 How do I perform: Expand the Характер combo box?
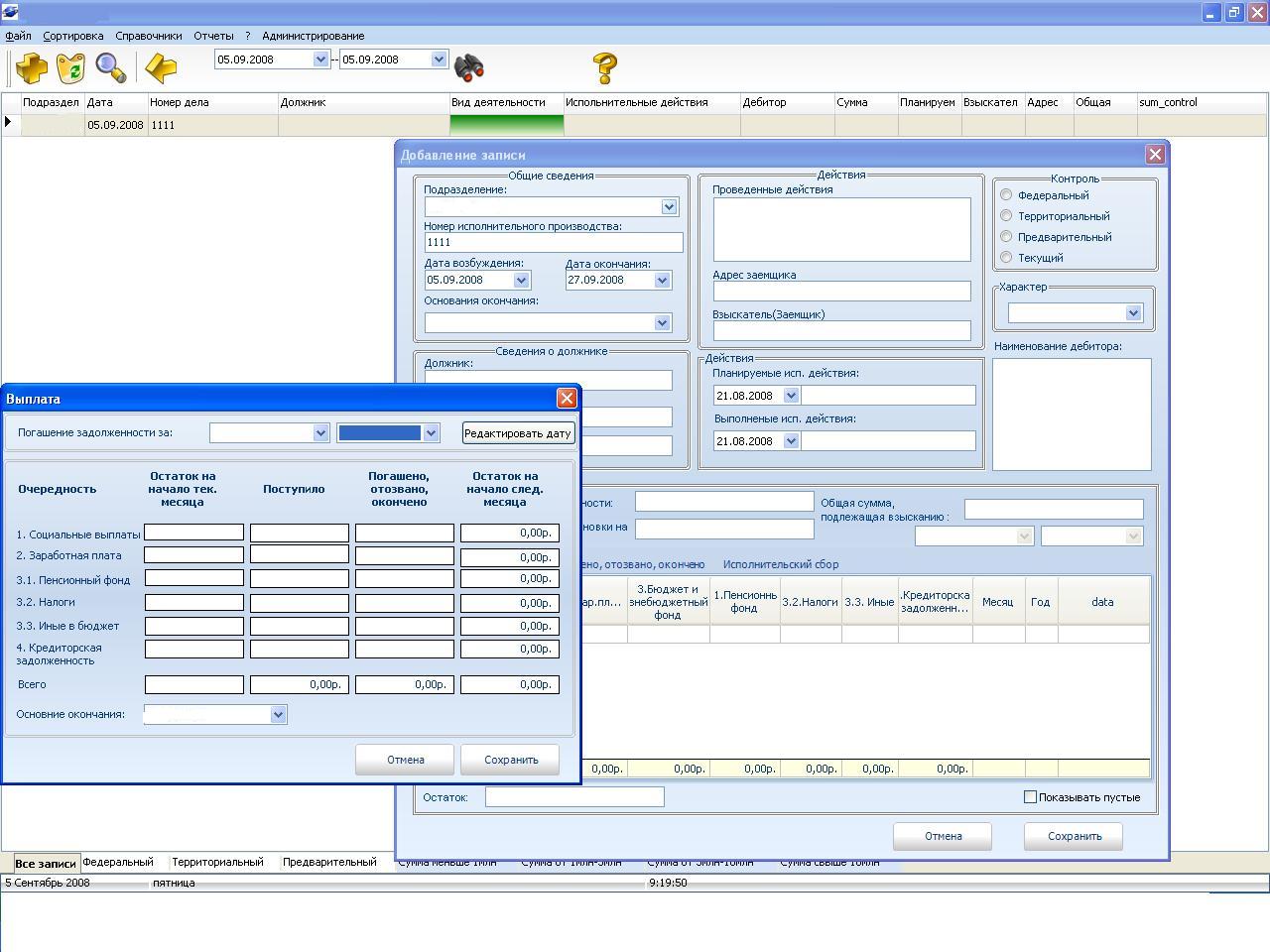(1133, 313)
